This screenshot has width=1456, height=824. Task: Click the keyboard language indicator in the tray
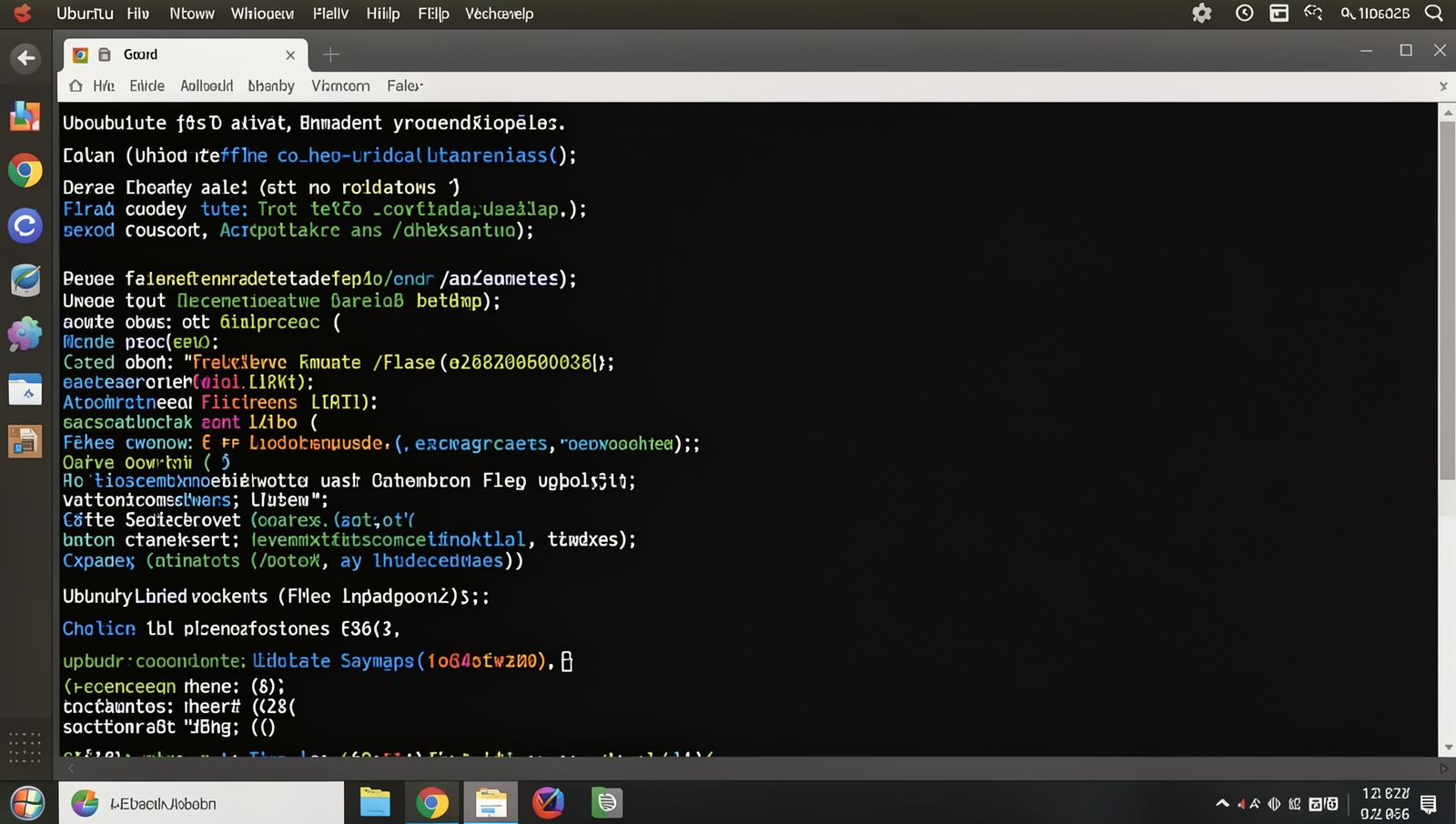(x=1323, y=804)
